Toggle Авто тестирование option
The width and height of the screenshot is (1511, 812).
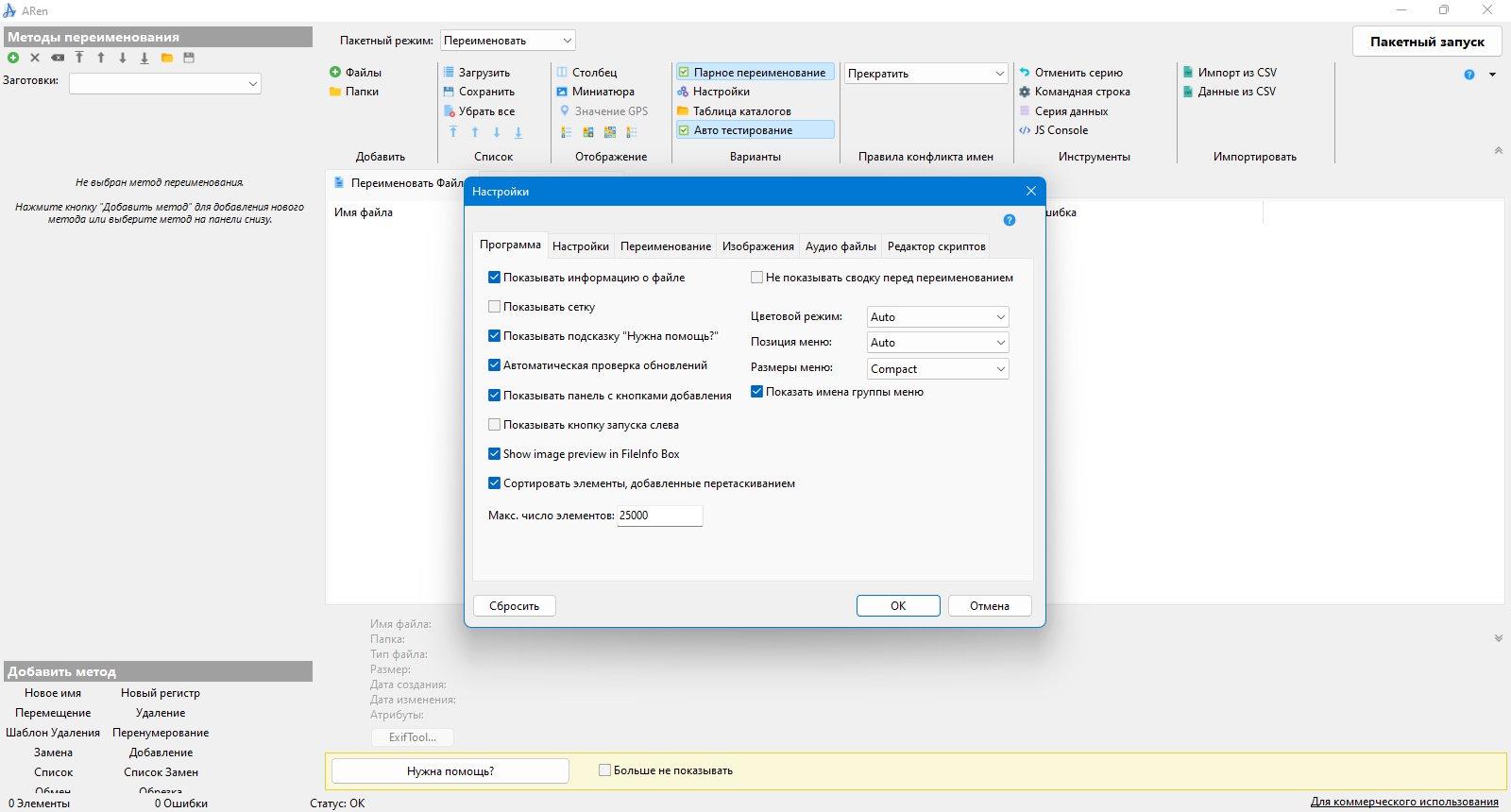(x=755, y=130)
